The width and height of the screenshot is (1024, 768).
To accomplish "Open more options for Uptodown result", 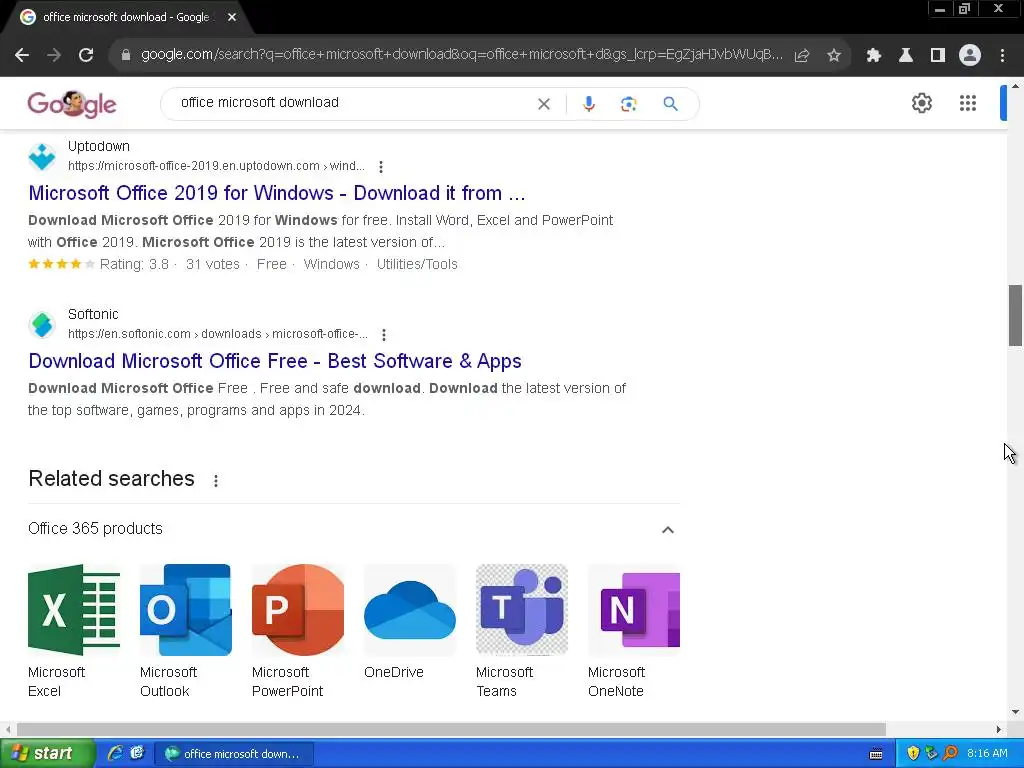I will [381, 167].
